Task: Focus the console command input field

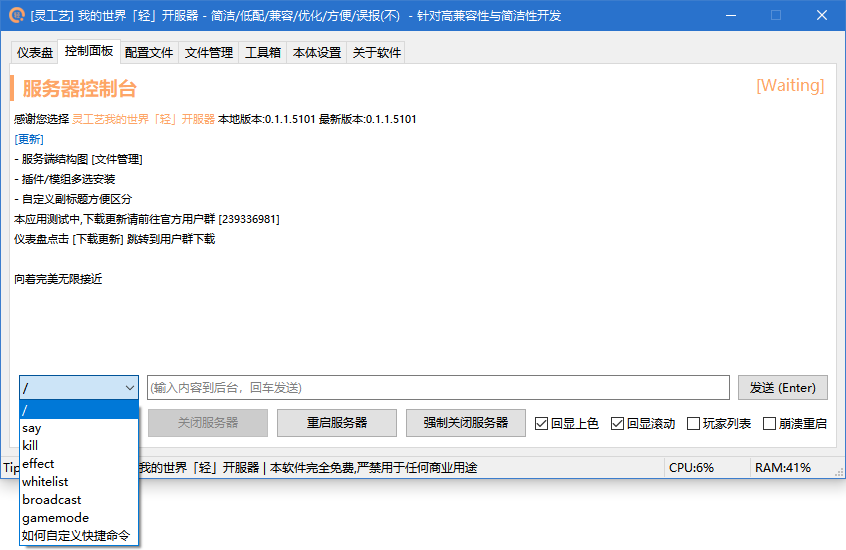Action: tap(438, 388)
